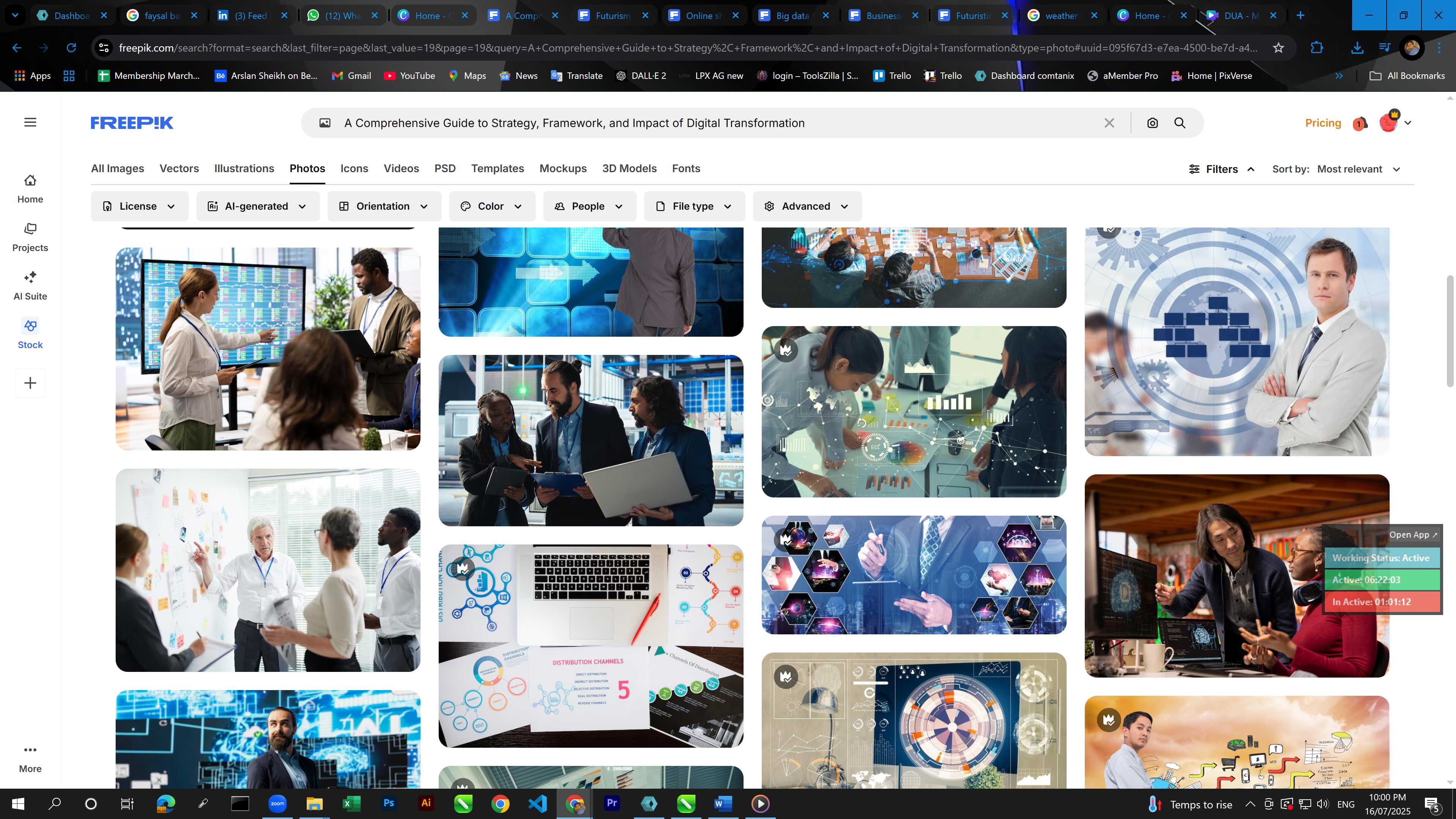Image resolution: width=1456 pixels, height=819 pixels.
Task: Open Translate bookmark
Action: click(x=576, y=76)
